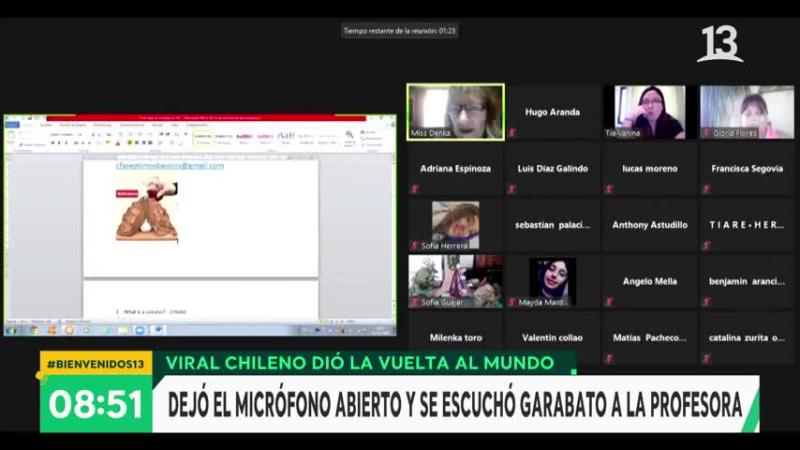Click the text highlight color button
Image resolution: width=800 pixels, height=450 pixels.
108,143
